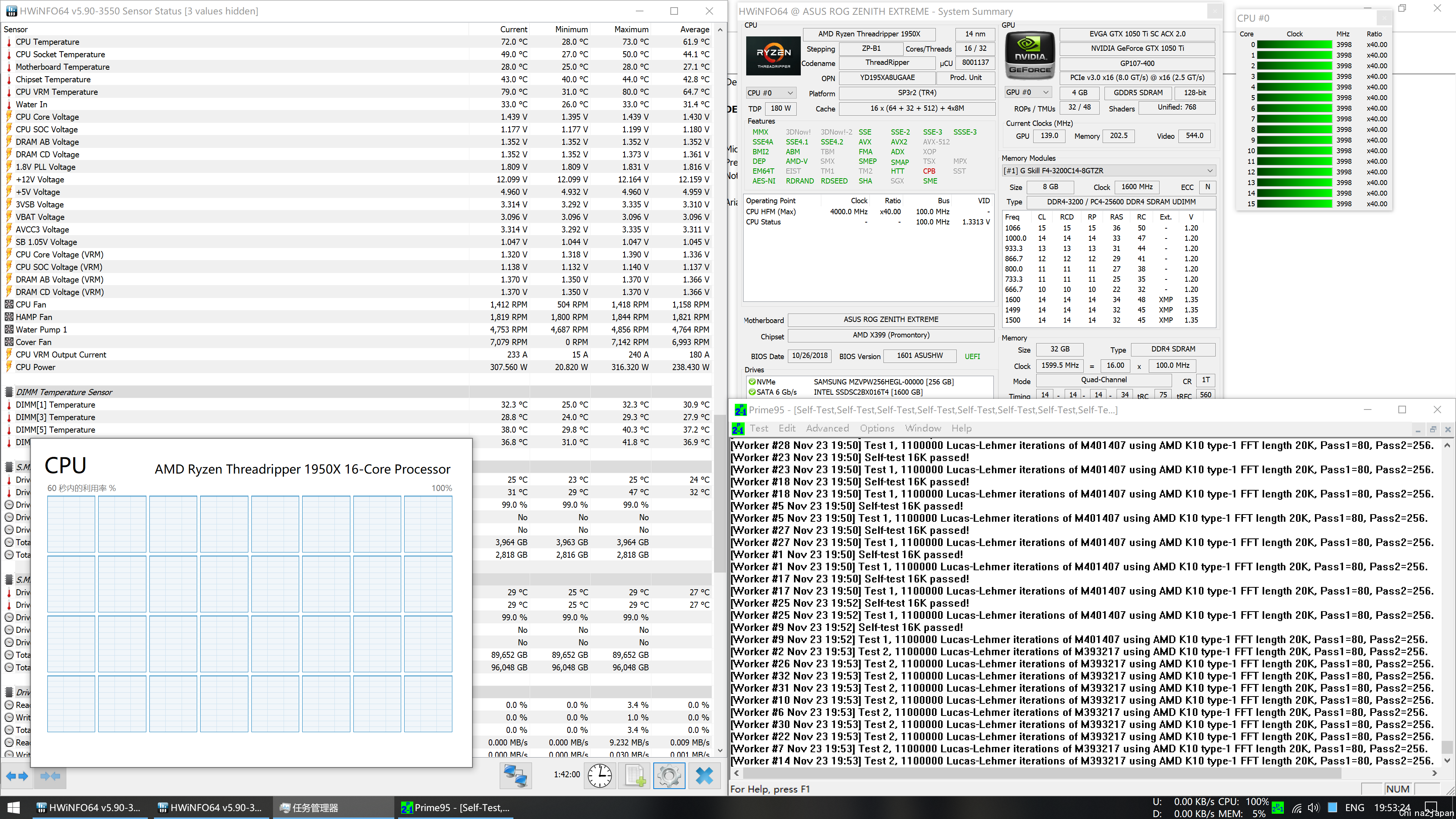
Task: Click the ENG input language indicator
Action: 1355,808
